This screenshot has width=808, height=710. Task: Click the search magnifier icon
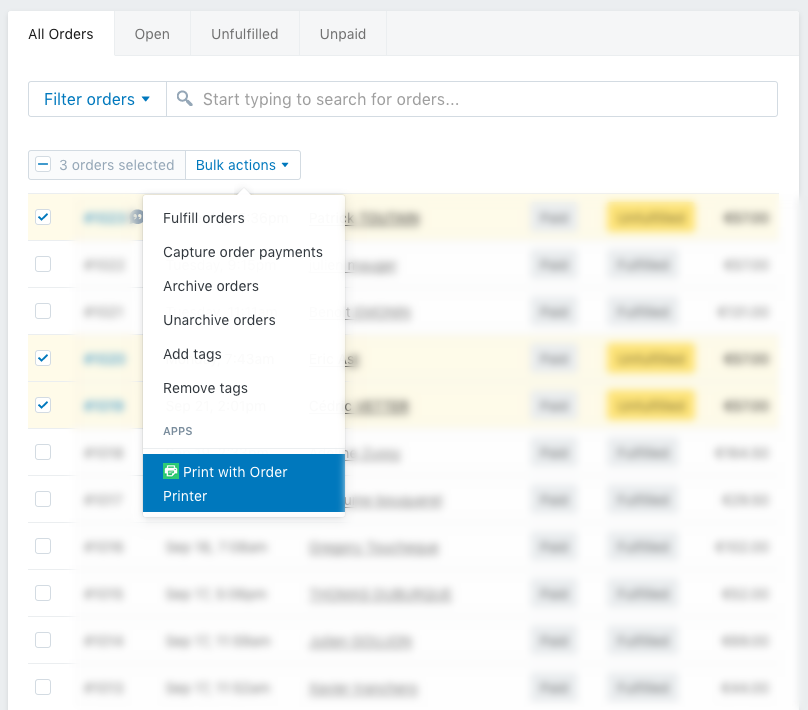(x=184, y=99)
